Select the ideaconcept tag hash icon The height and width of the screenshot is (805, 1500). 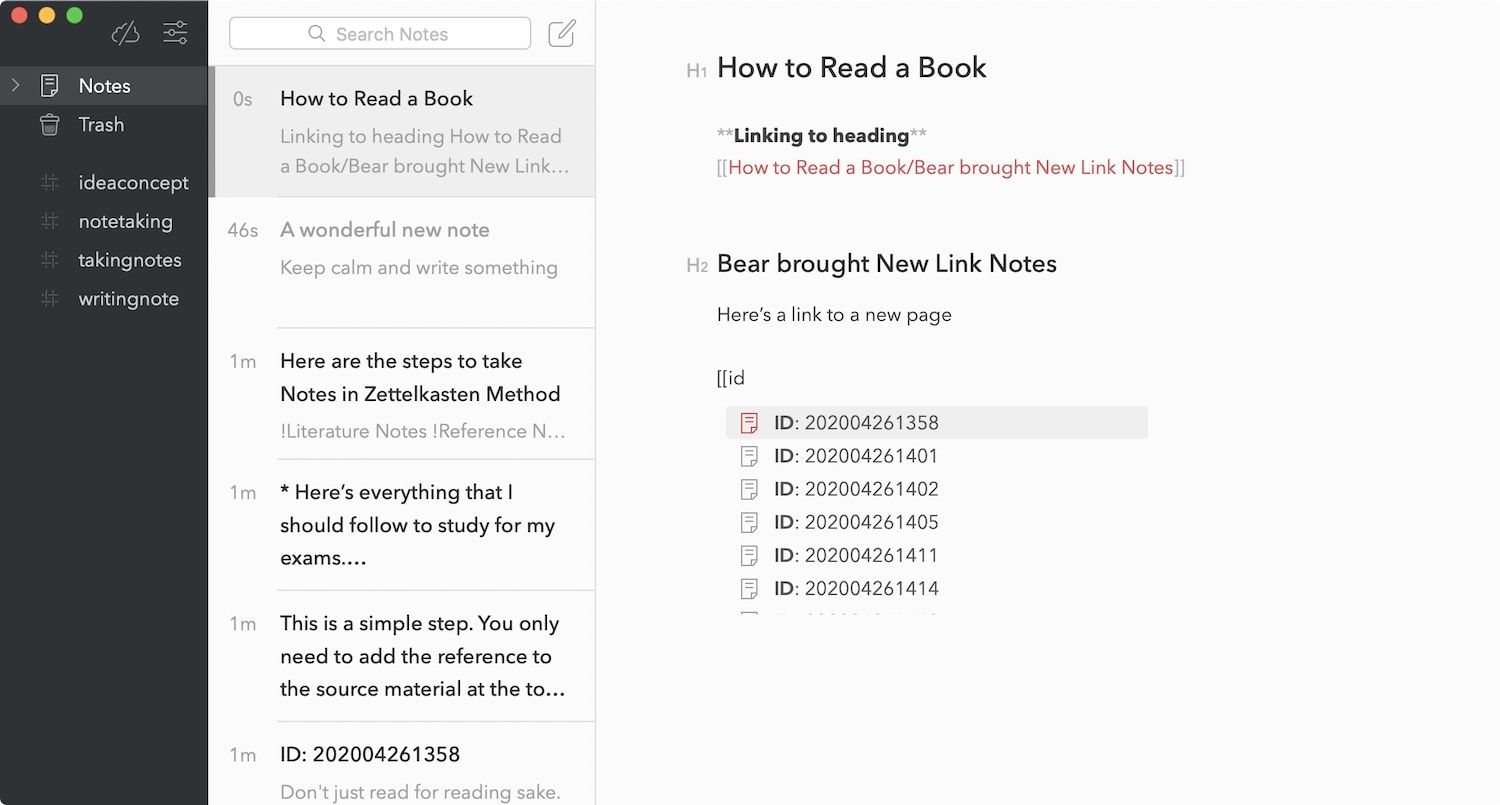tap(49, 183)
